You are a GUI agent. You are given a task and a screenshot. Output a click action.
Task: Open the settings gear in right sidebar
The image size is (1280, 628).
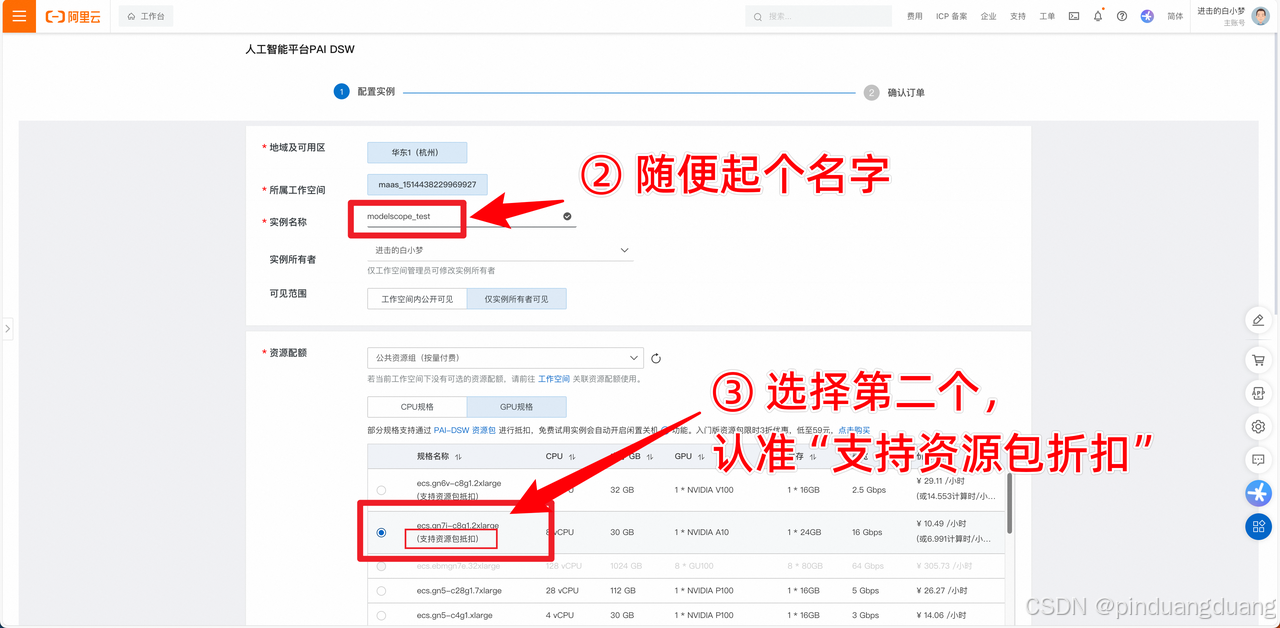point(1258,427)
